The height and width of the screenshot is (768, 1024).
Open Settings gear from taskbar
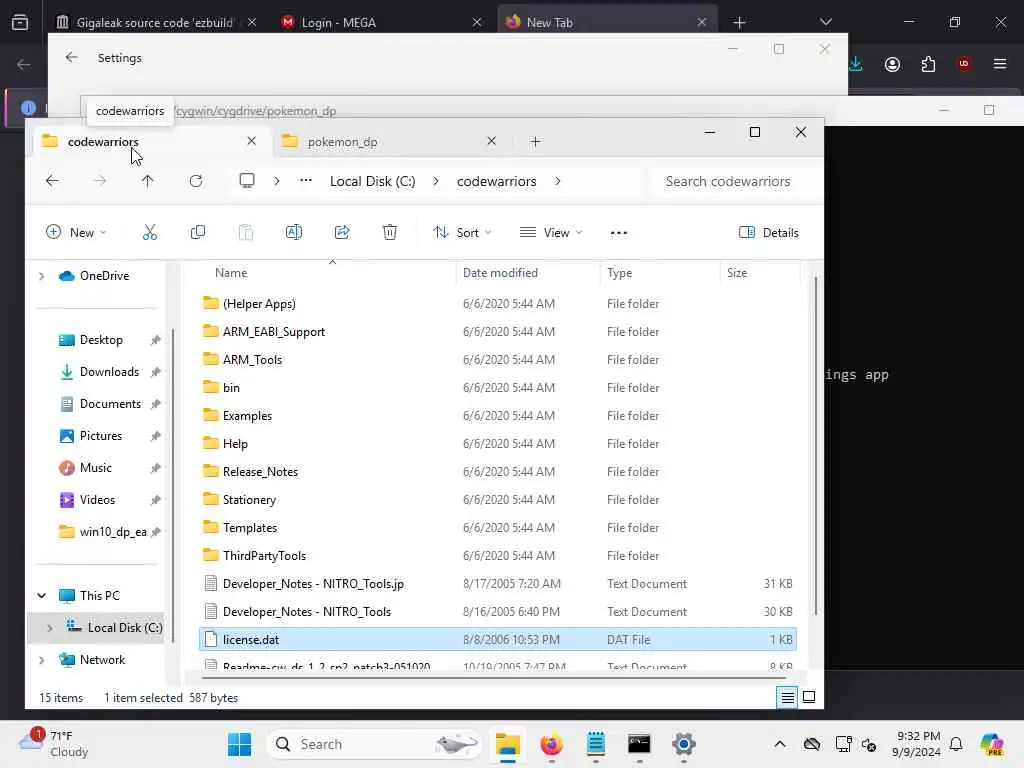(684, 744)
